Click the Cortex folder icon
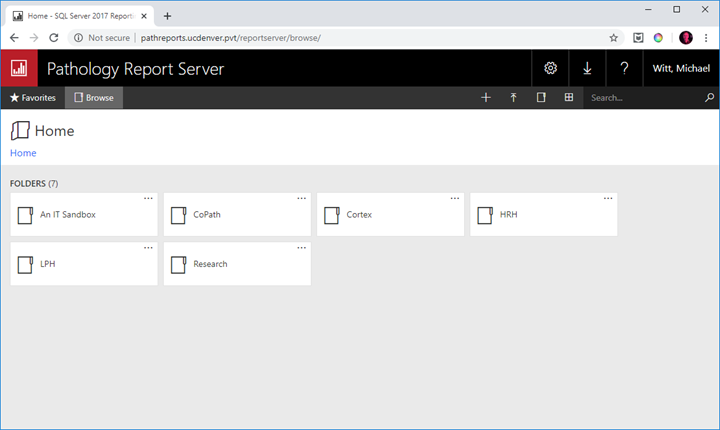The height and width of the screenshot is (430, 720). [x=332, y=215]
